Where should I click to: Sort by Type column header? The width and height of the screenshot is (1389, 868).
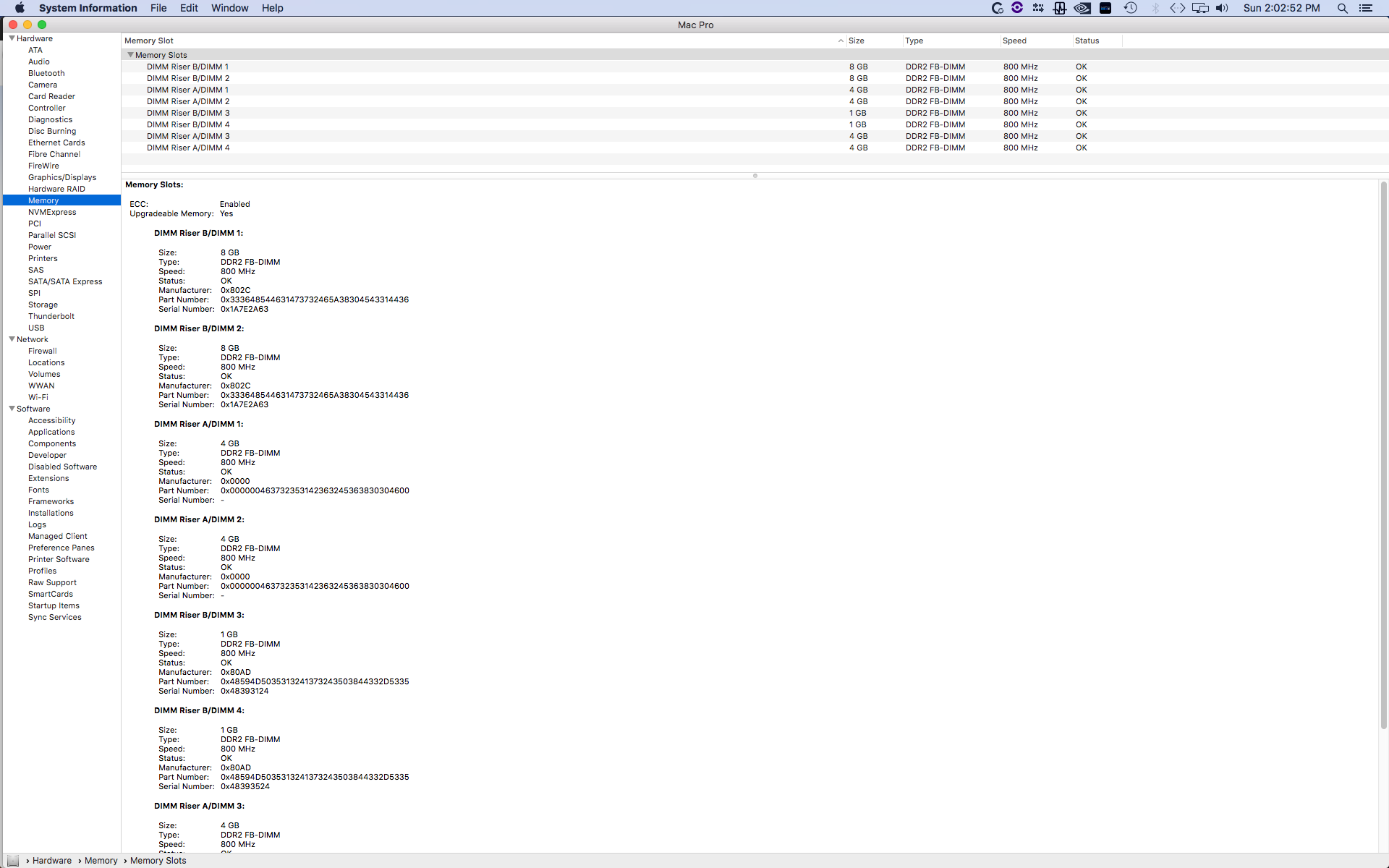[951, 41]
